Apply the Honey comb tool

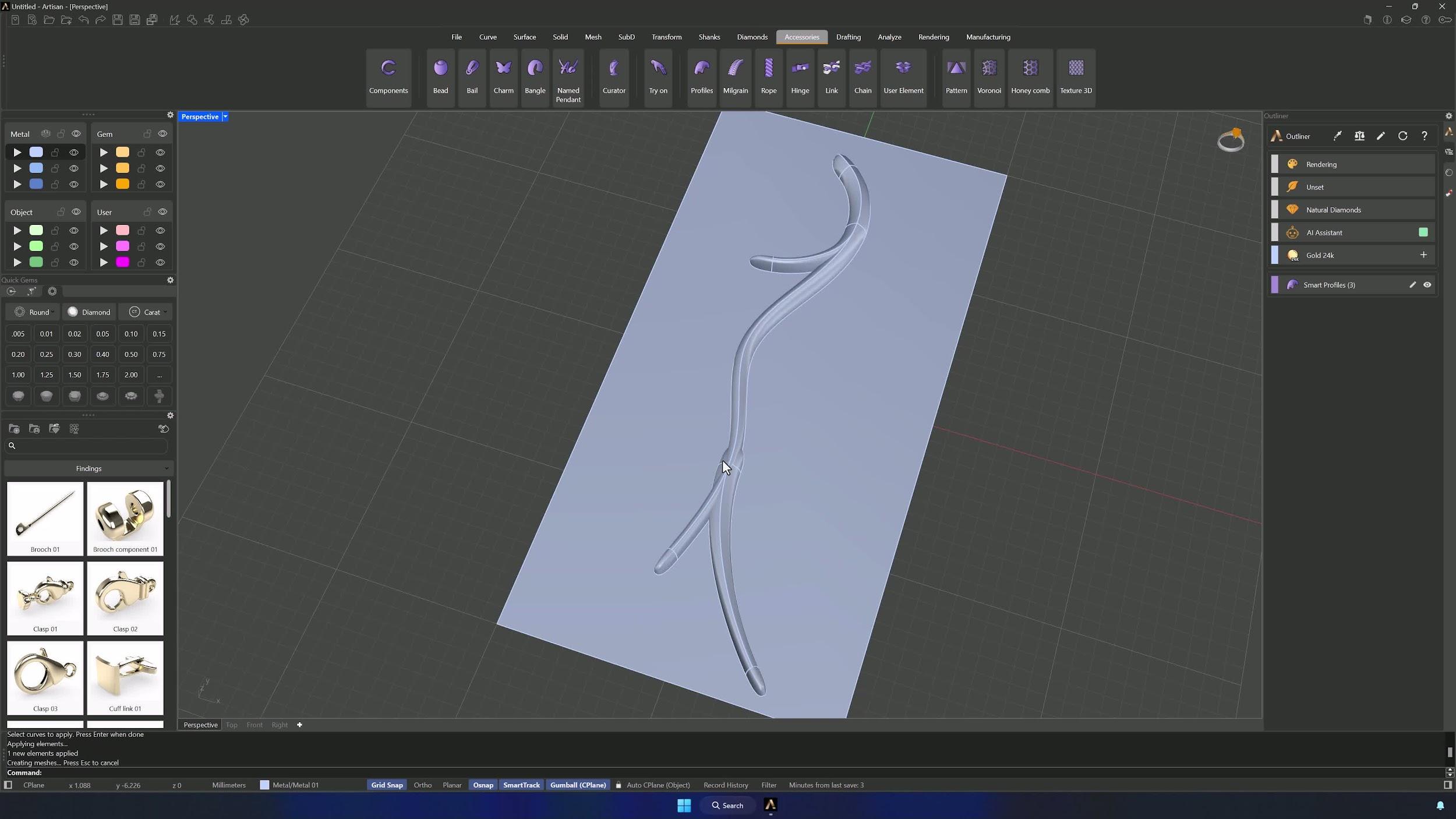pyautogui.click(x=1030, y=77)
